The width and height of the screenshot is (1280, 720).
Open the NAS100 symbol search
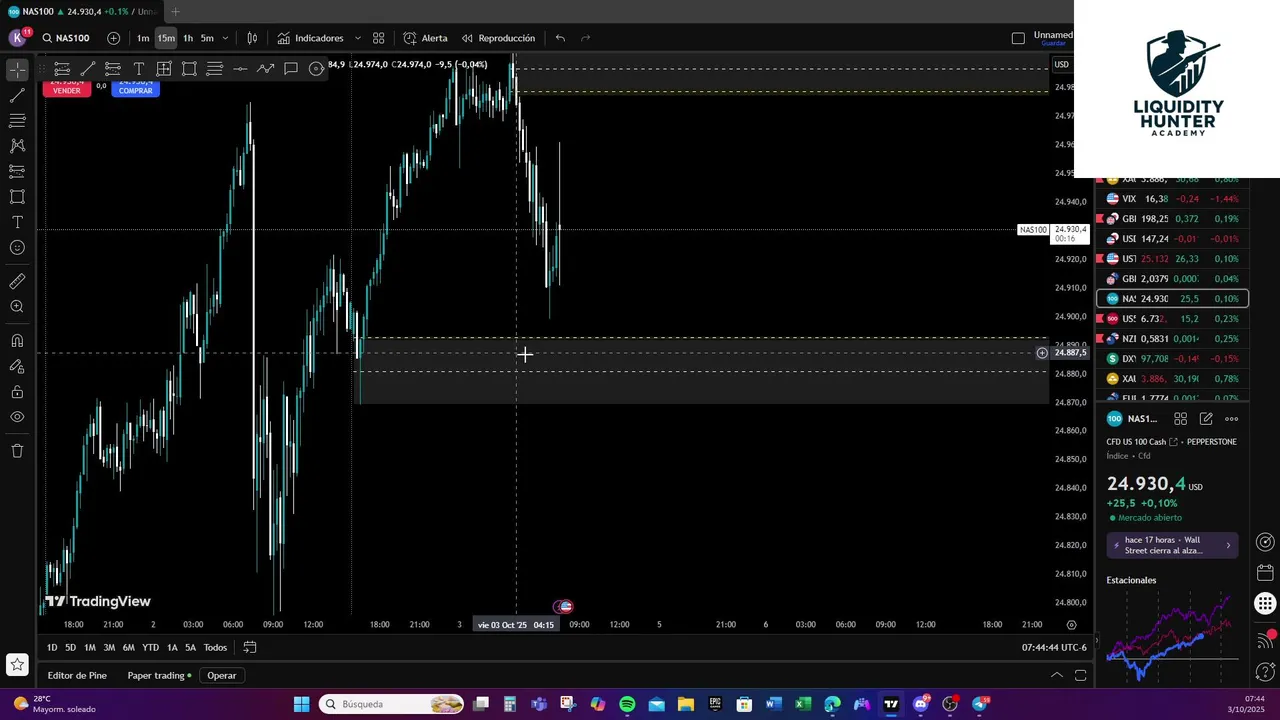(x=66, y=38)
